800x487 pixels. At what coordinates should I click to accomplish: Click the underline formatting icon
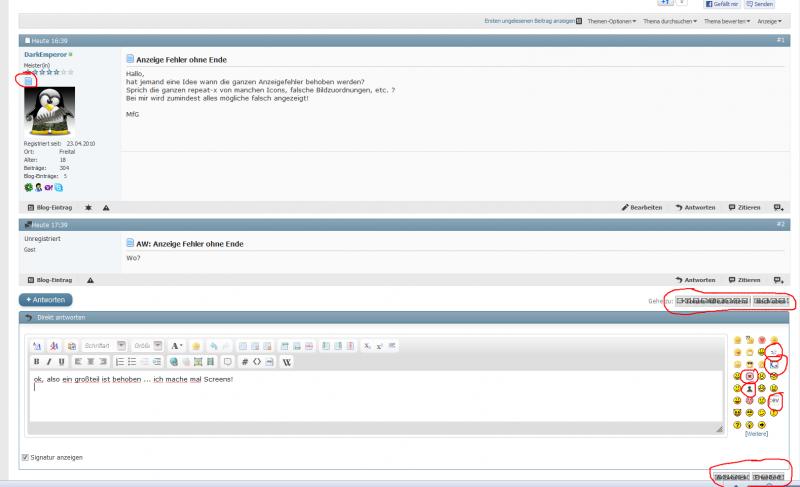[x=60, y=361]
